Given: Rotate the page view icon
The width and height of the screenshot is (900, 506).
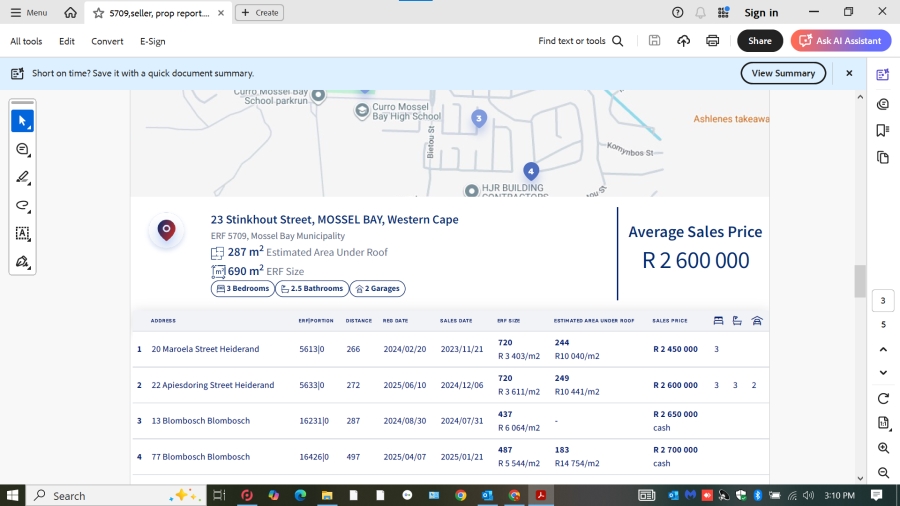Looking at the screenshot, I should click(x=883, y=399).
